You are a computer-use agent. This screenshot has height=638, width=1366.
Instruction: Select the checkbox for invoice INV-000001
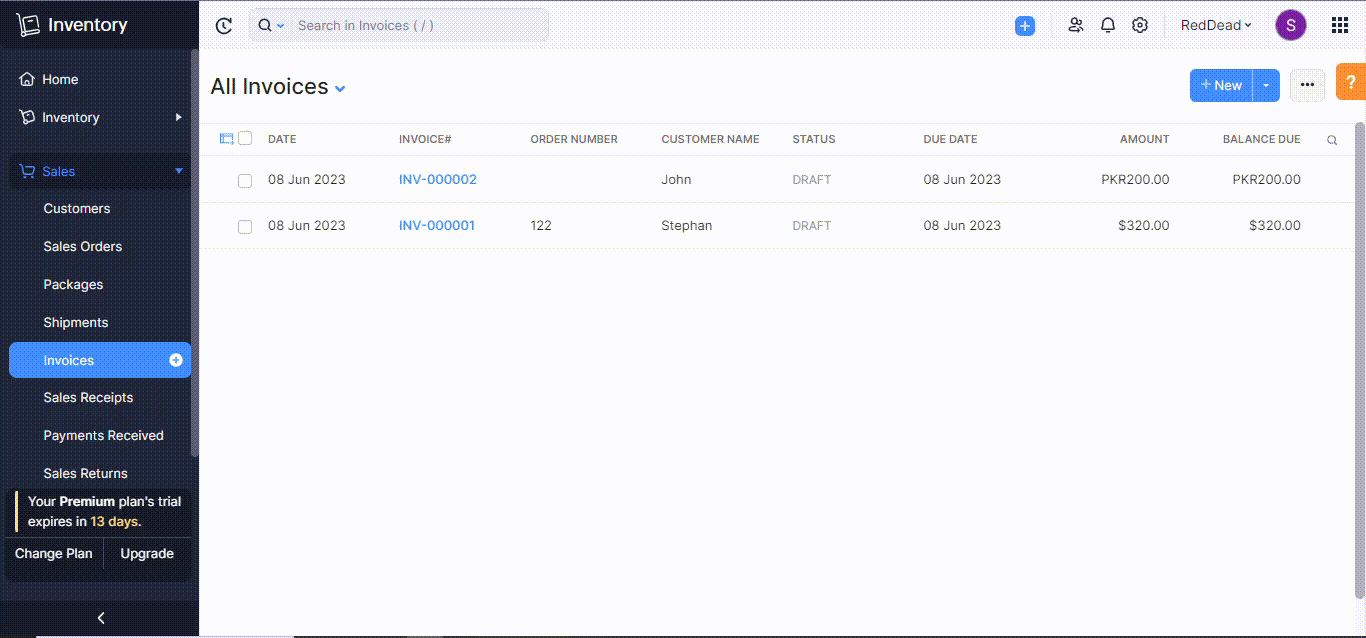pyautogui.click(x=245, y=226)
